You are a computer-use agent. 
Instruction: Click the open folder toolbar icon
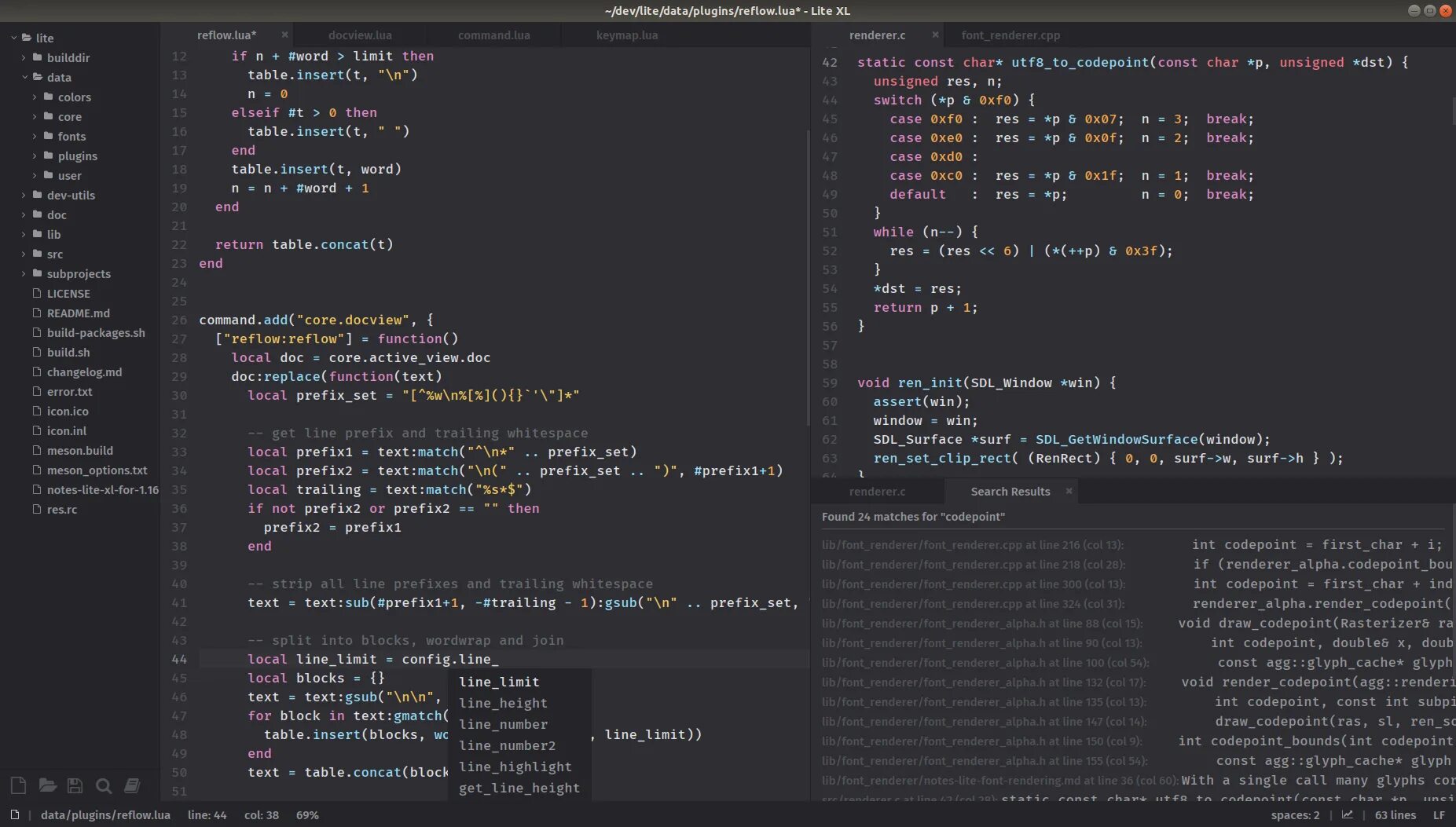[x=47, y=785]
